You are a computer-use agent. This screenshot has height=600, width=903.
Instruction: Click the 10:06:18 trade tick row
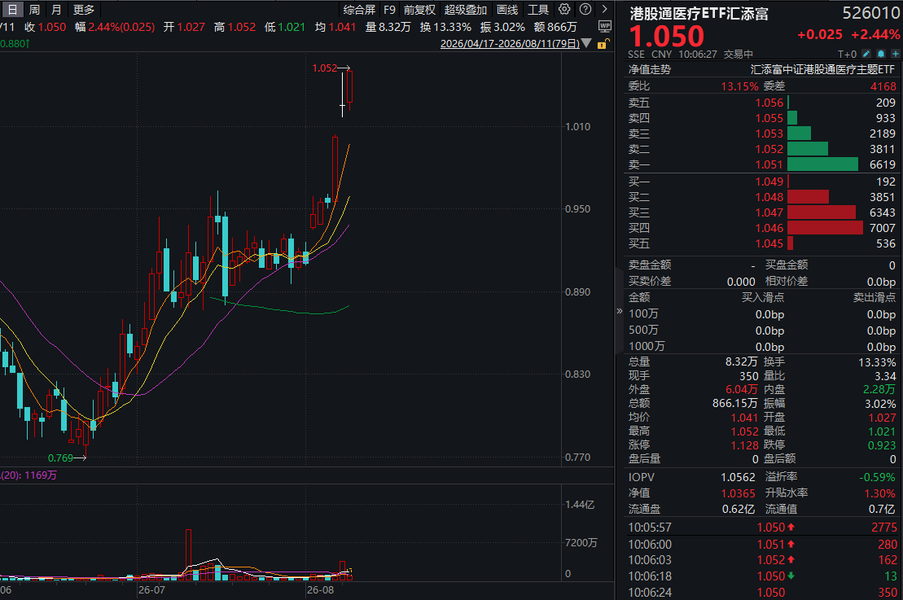click(x=762, y=576)
